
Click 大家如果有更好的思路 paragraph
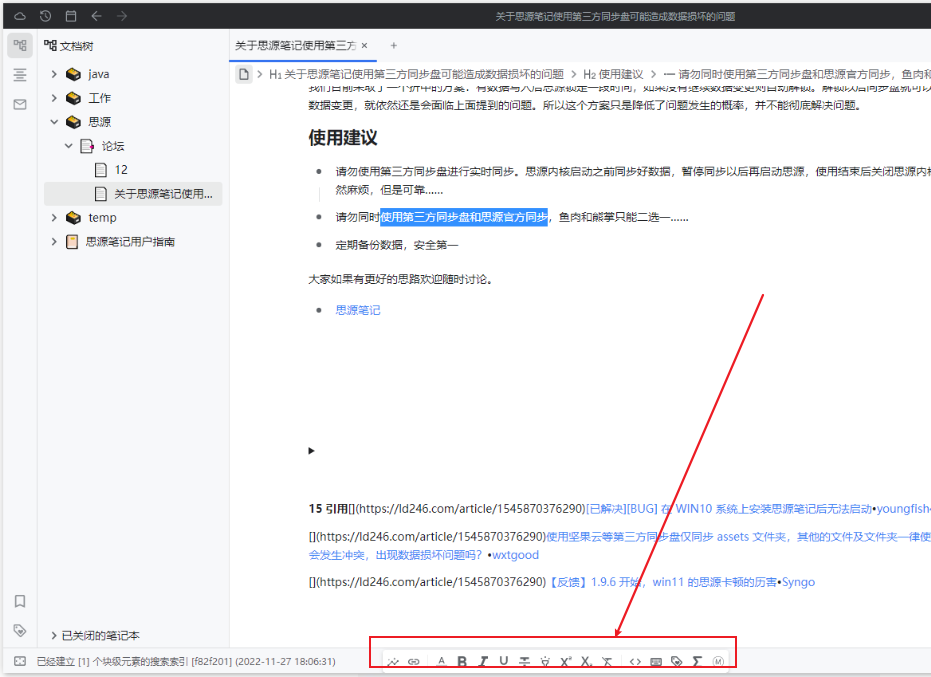(400, 279)
